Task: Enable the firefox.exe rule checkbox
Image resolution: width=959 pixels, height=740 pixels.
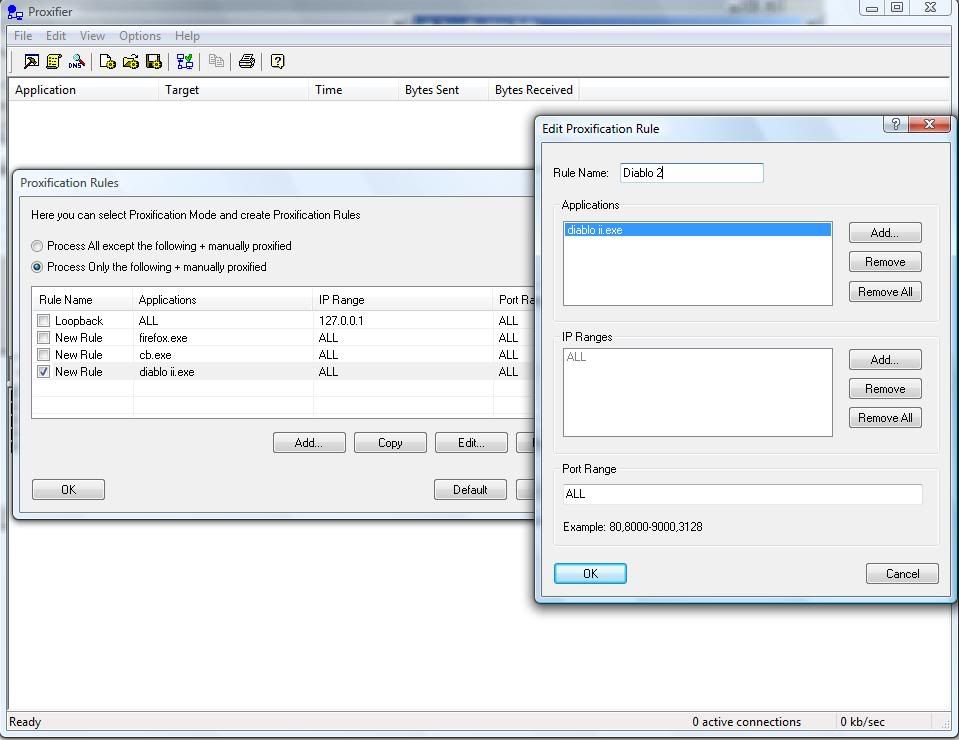Action: point(43,338)
